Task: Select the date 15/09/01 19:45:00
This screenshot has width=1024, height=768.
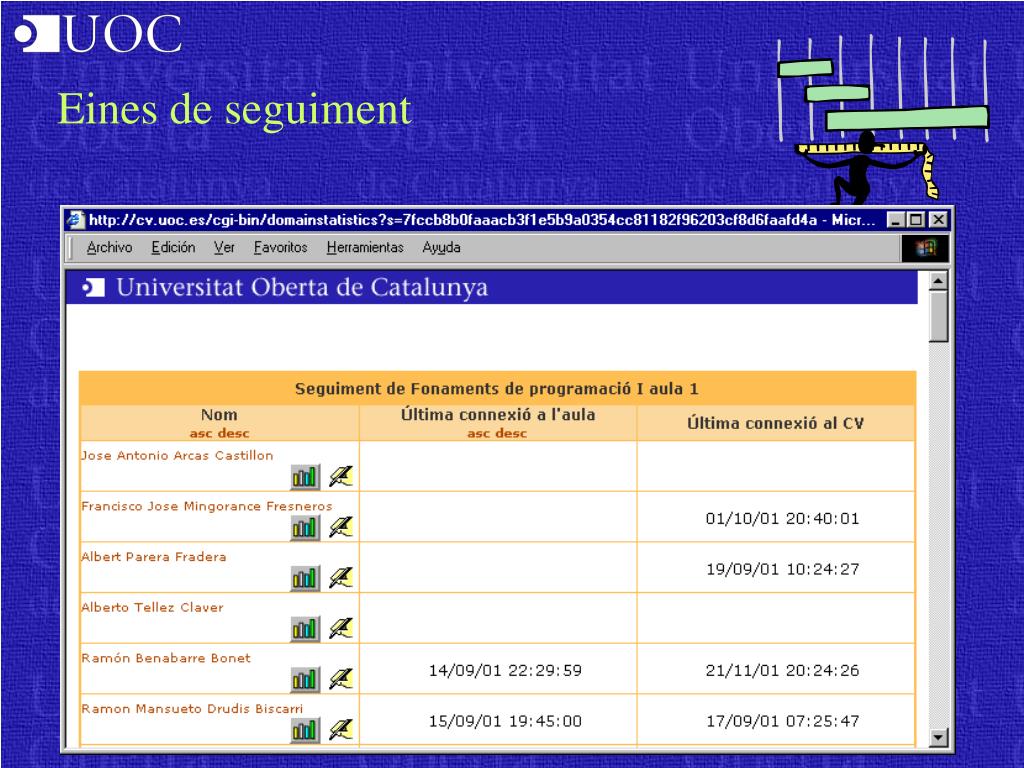Action: click(505, 721)
